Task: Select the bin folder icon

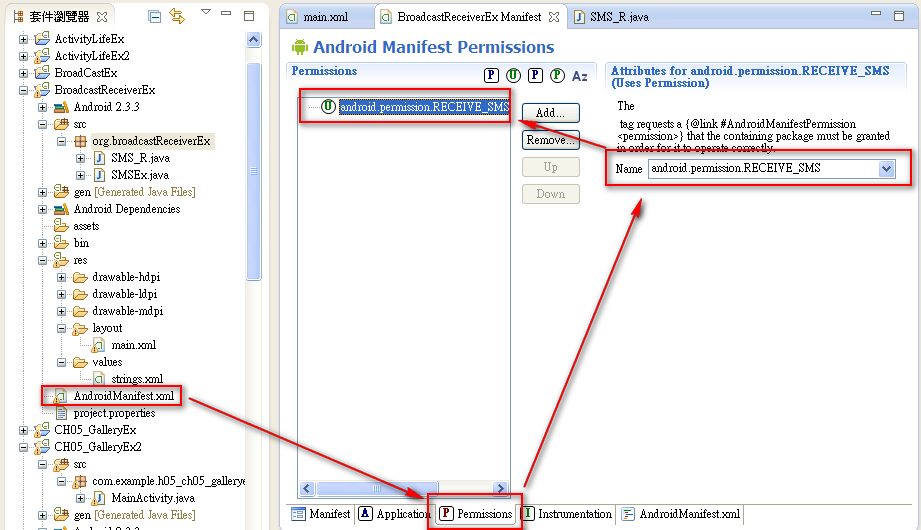Action: pos(61,243)
